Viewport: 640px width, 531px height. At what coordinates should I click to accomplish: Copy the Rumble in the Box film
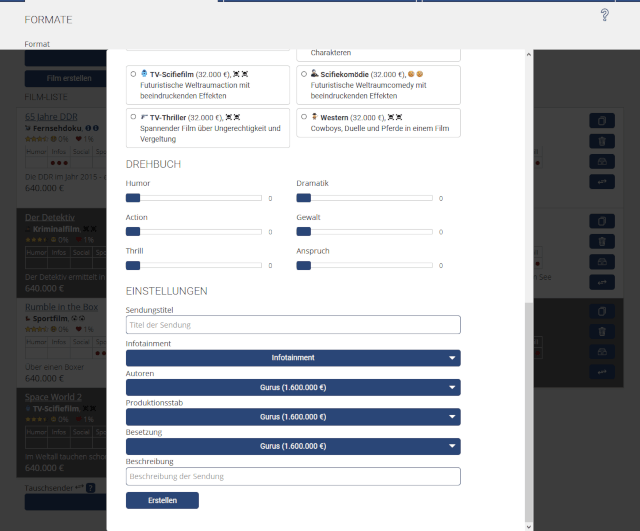coord(602,311)
